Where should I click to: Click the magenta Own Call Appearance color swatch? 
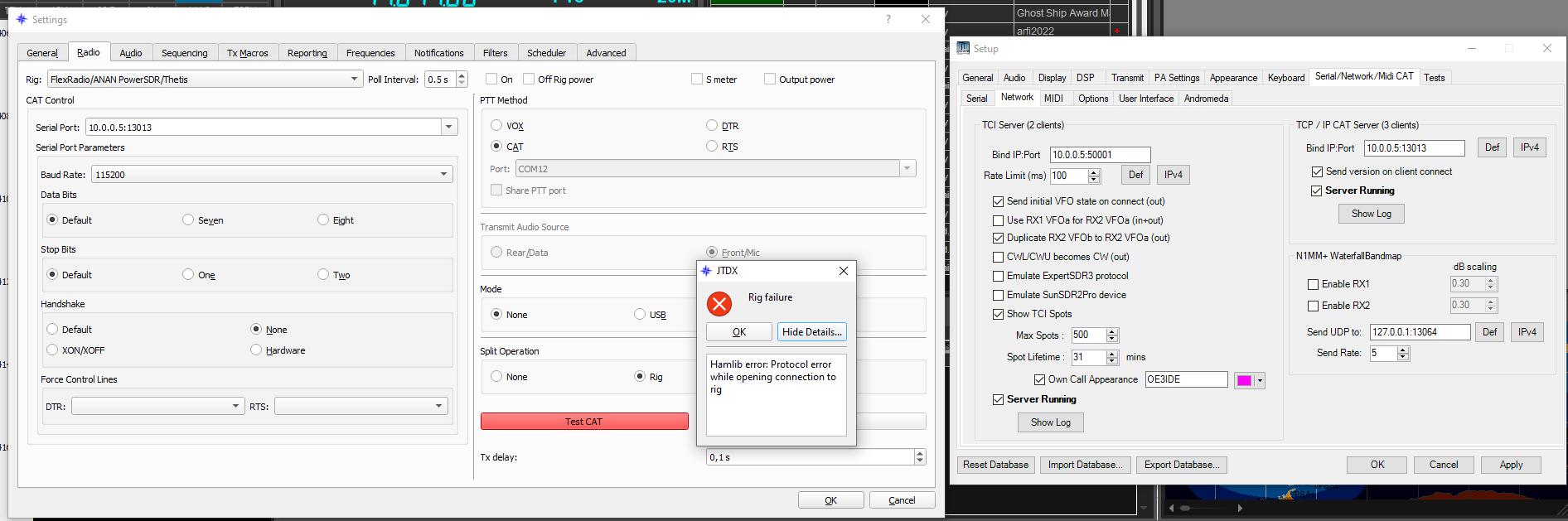(1244, 380)
